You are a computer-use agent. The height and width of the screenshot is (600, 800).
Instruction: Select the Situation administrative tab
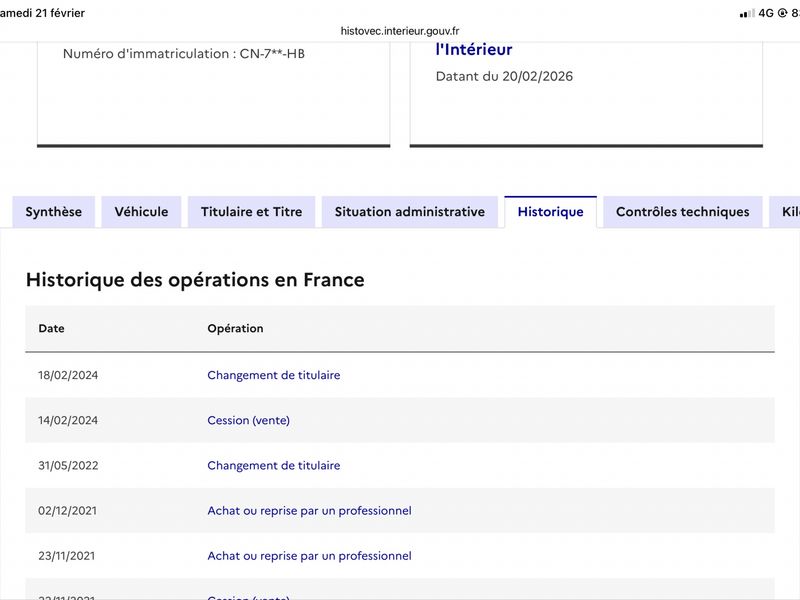coord(410,212)
